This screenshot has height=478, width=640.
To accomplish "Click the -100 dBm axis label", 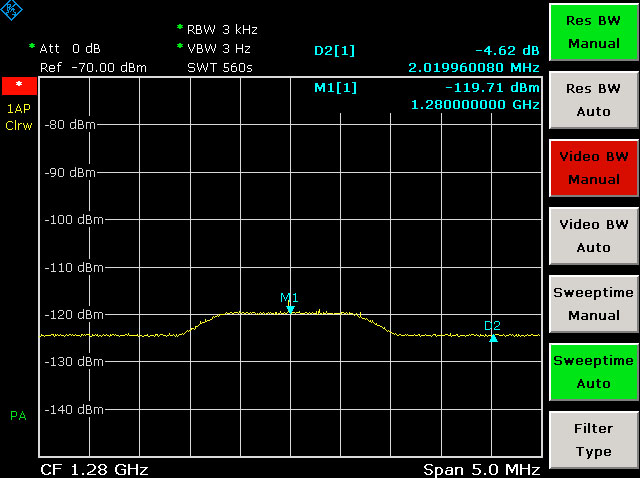I will (x=74, y=220).
